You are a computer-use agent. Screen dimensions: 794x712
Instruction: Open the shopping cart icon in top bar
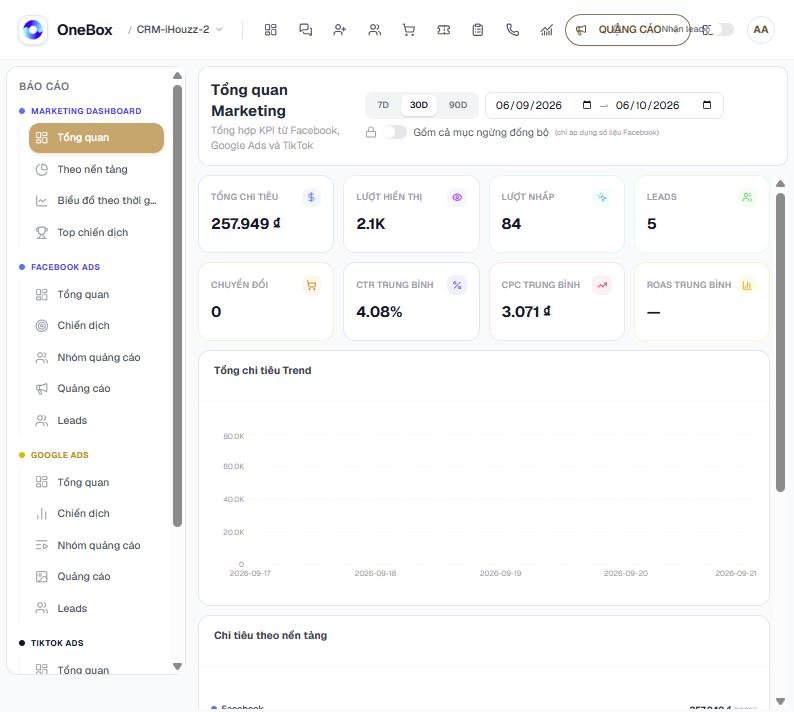[409, 30]
